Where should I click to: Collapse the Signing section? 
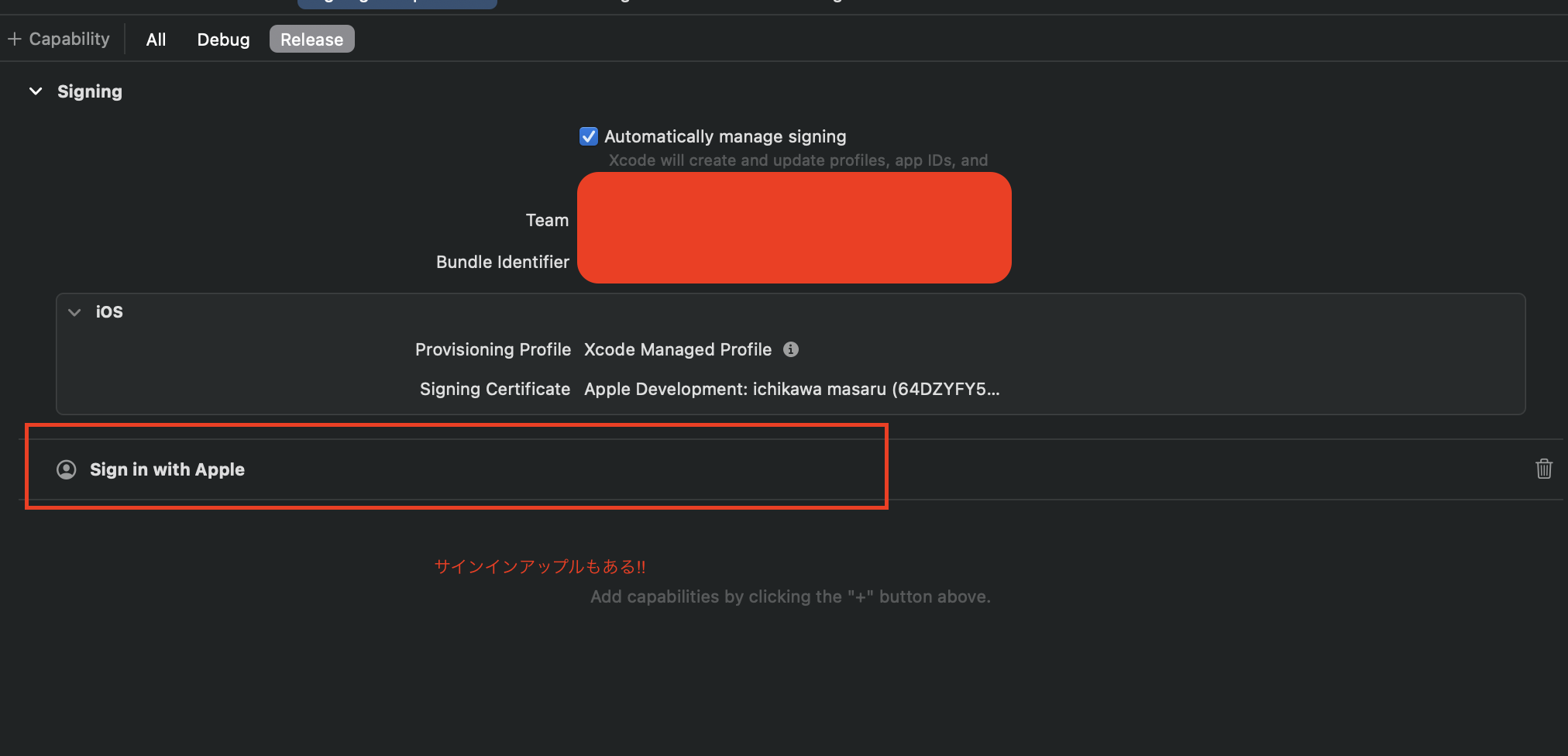point(35,91)
